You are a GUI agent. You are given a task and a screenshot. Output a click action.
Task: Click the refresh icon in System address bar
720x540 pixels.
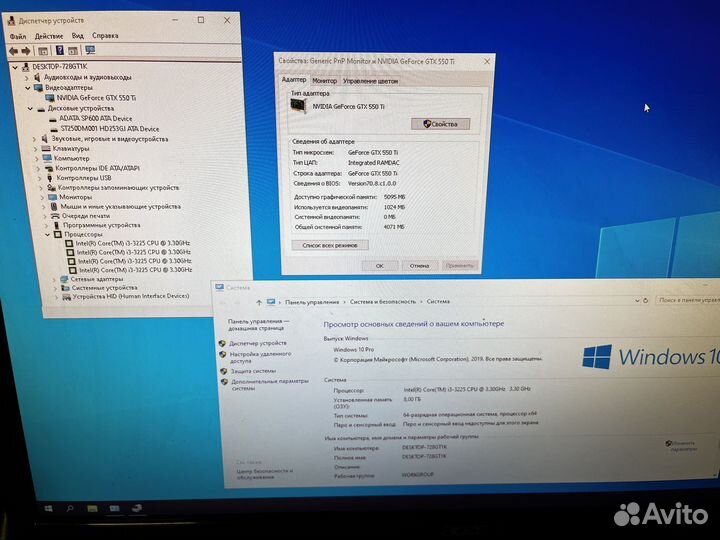click(x=646, y=300)
